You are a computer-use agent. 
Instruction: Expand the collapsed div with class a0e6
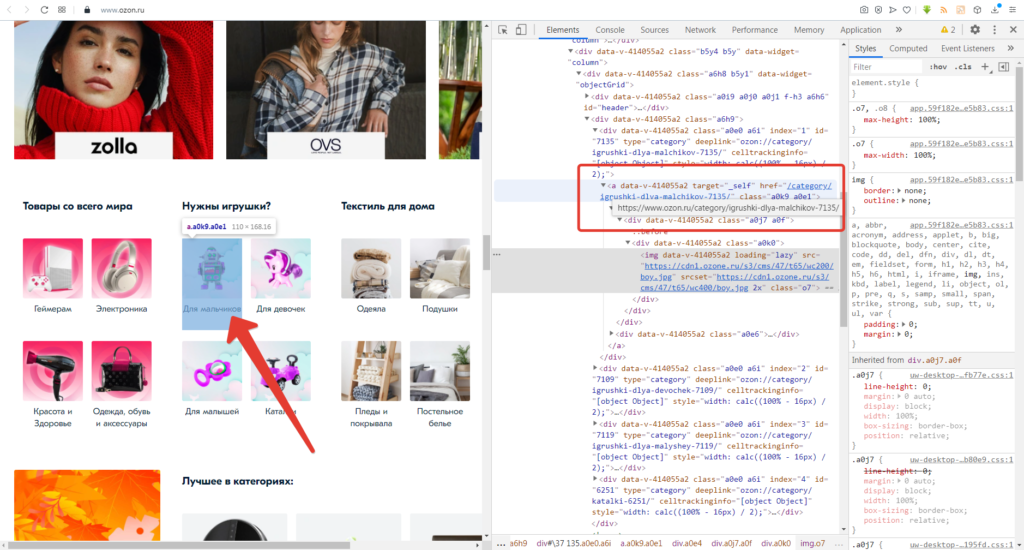613,332
